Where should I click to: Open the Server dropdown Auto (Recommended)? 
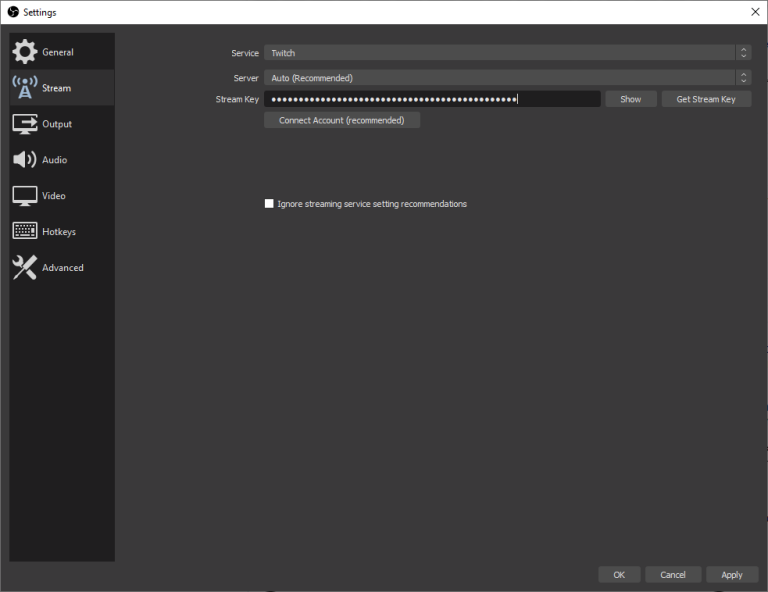507,77
